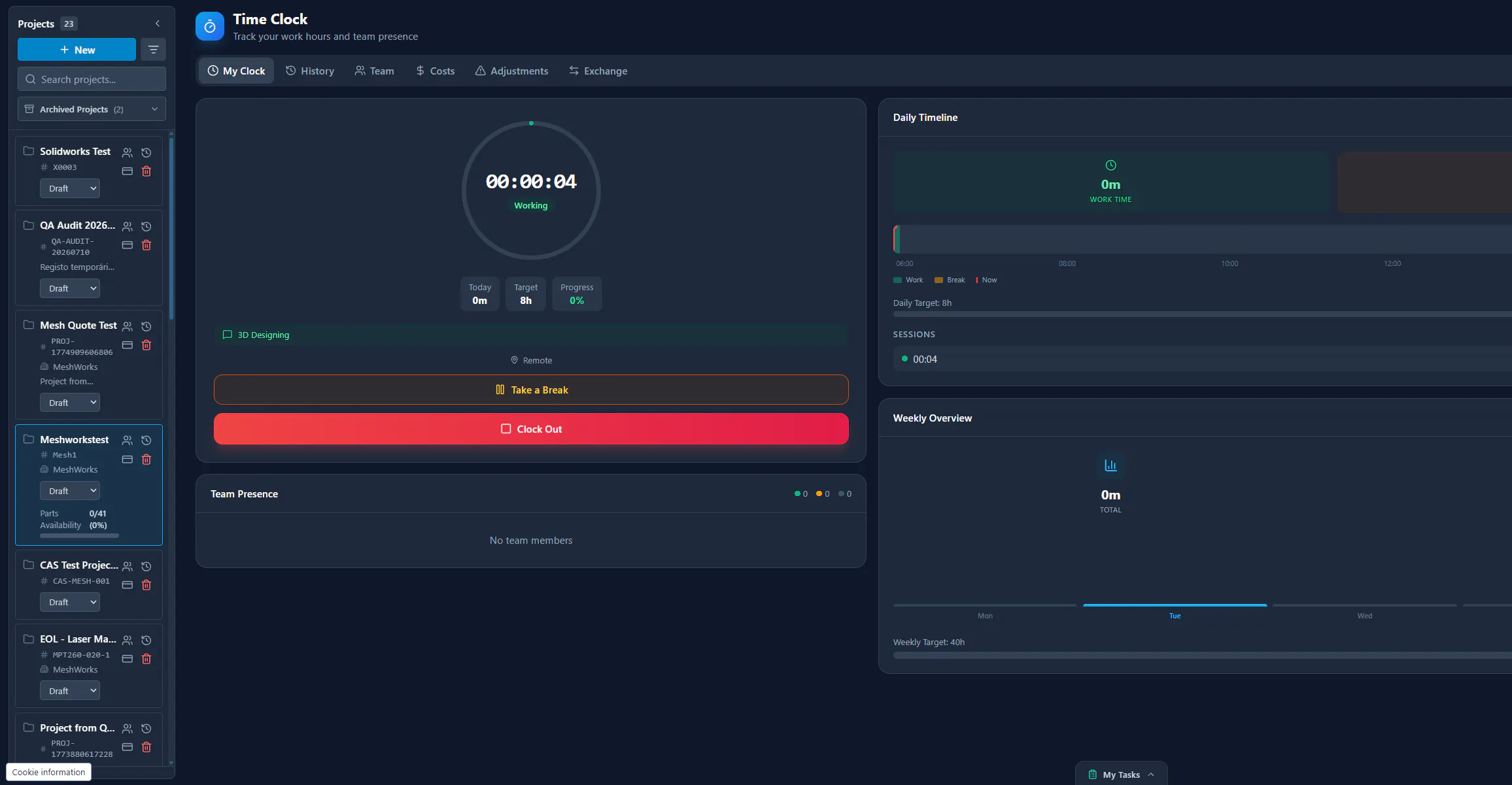Open team members icon for Solidworks Test
The image size is (1512, 785).
coord(128,152)
